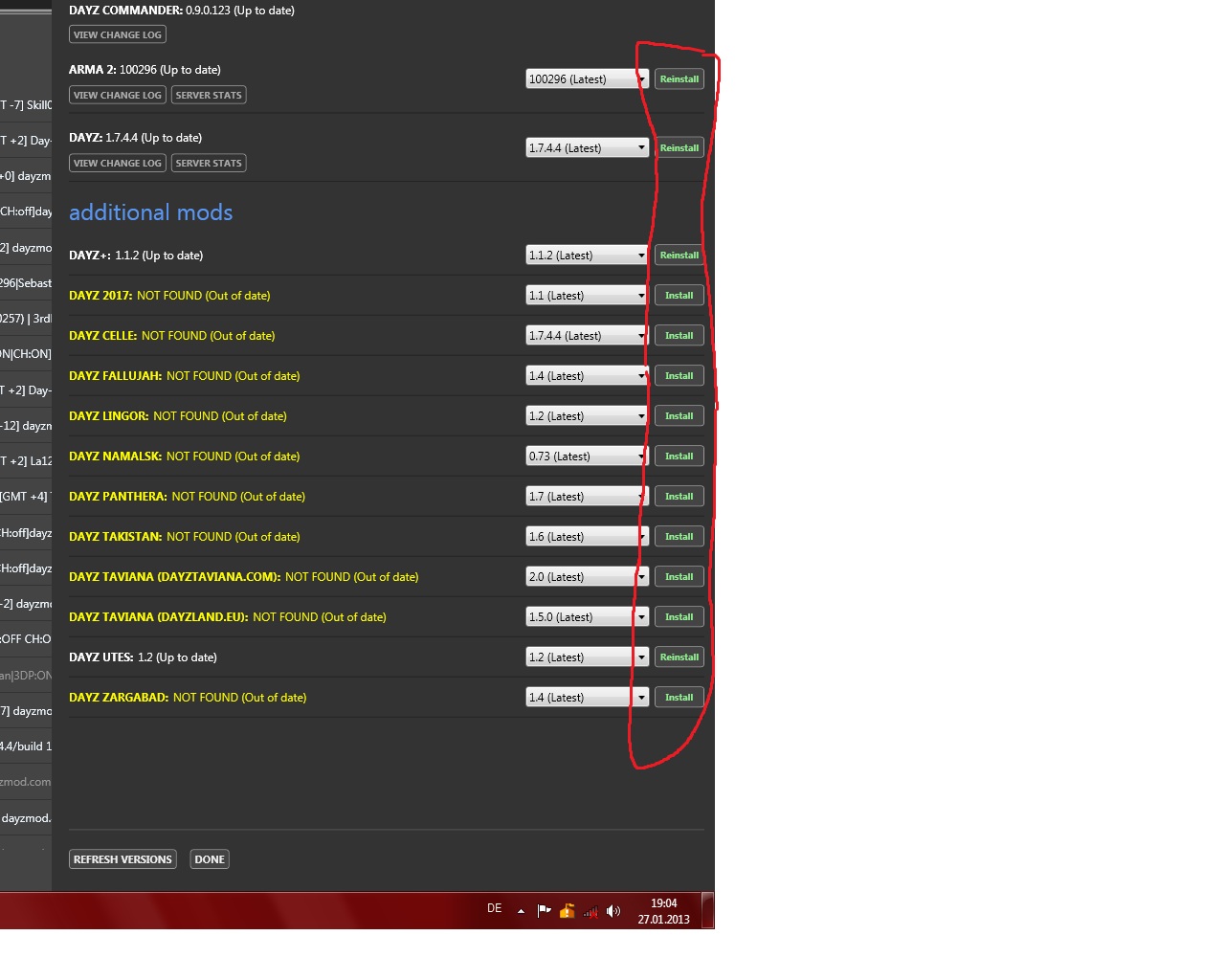Install DAYZ NAMALSK mod
Viewport: 1225px width, 980px height.
point(679,457)
